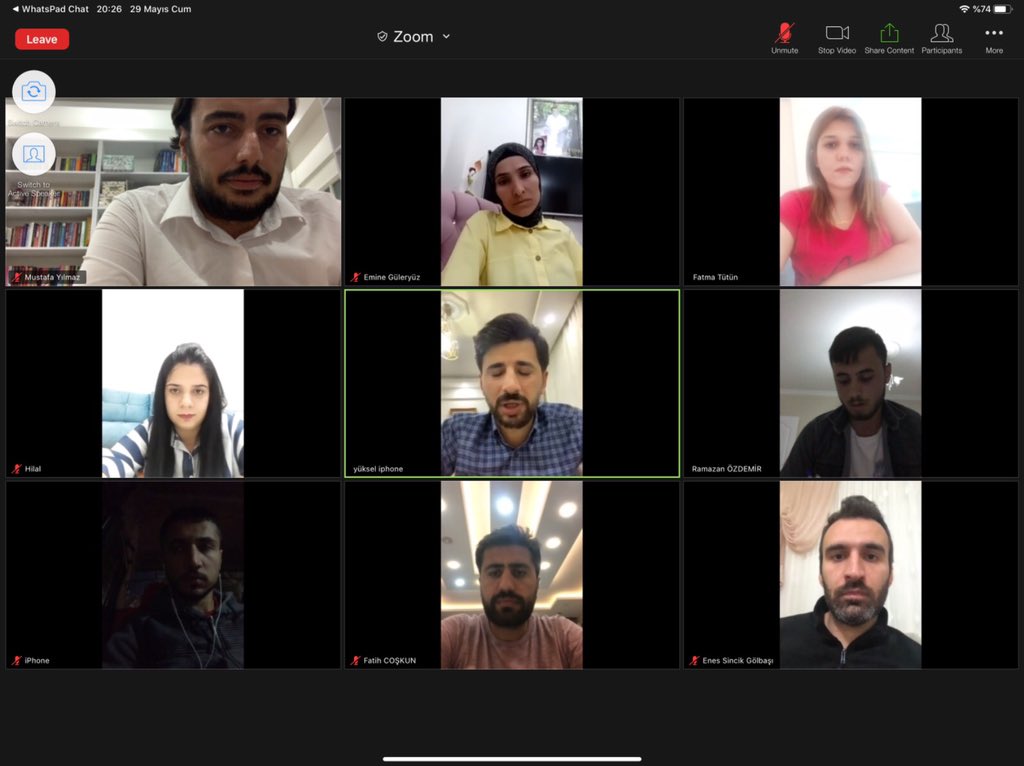Select yüksel iphone's highlighted video tile
The height and width of the screenshot is (766, 1024).
pos(511,383)
